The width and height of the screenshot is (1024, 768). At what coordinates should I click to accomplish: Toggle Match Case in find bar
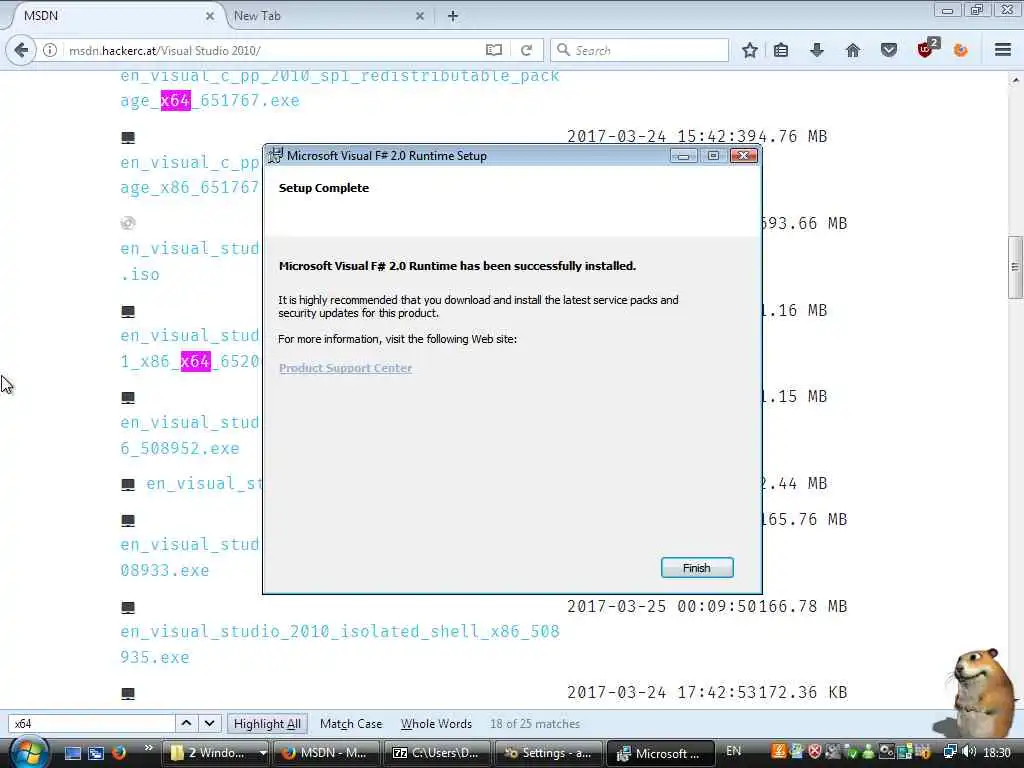click(x=351, y=724)
